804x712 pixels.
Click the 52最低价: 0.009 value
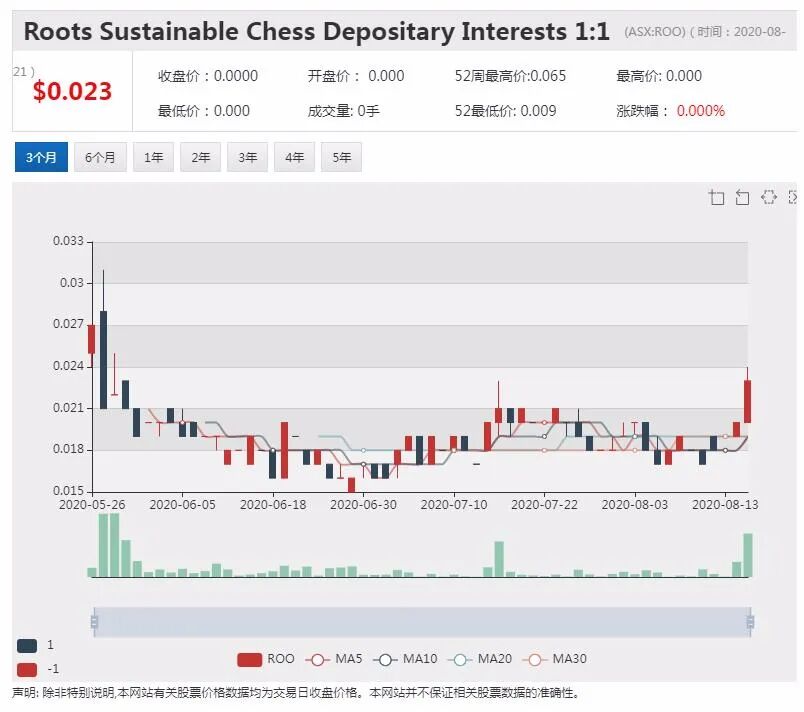506,111
